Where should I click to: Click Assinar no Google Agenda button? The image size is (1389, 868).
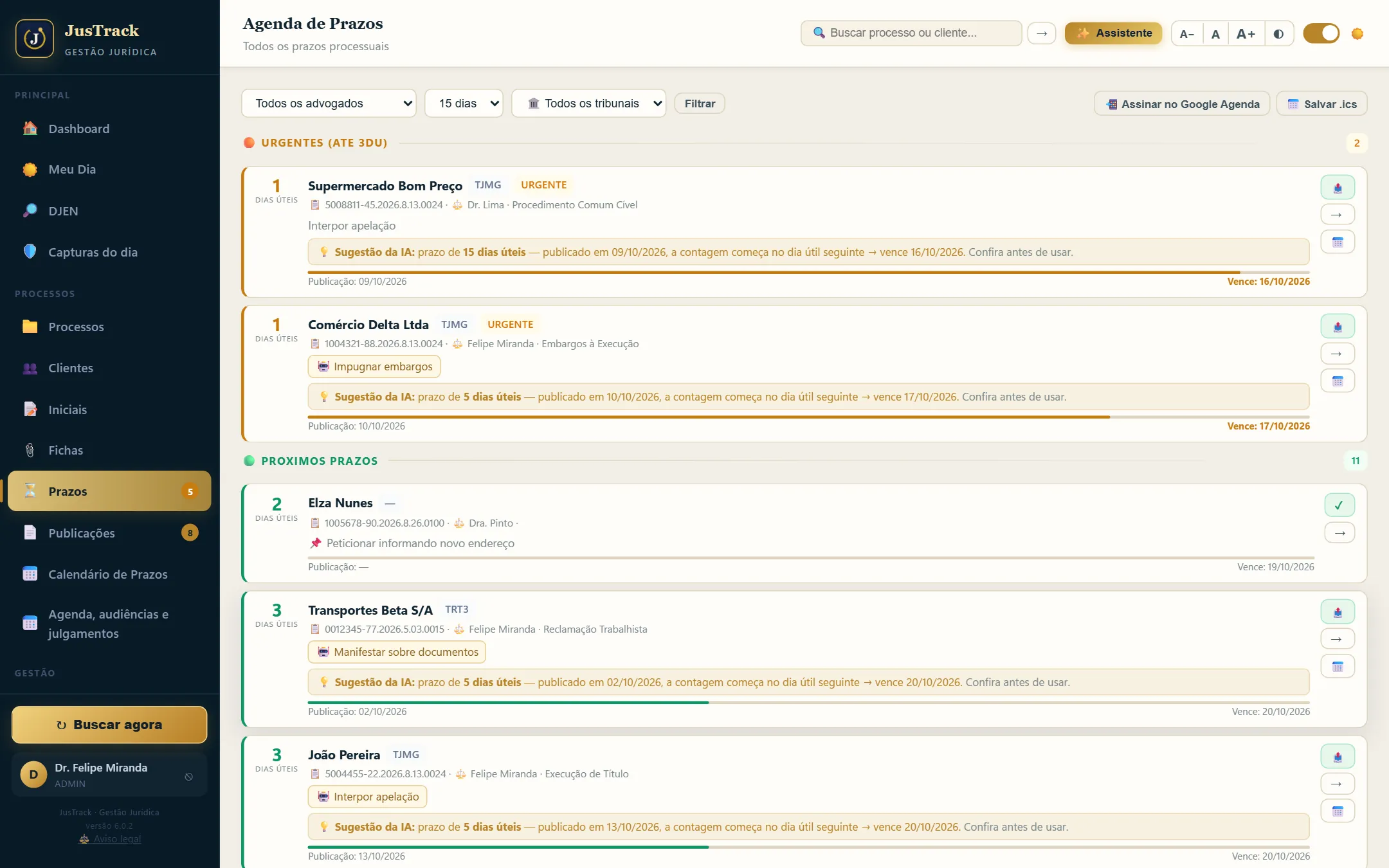(x=1182, y=104)
